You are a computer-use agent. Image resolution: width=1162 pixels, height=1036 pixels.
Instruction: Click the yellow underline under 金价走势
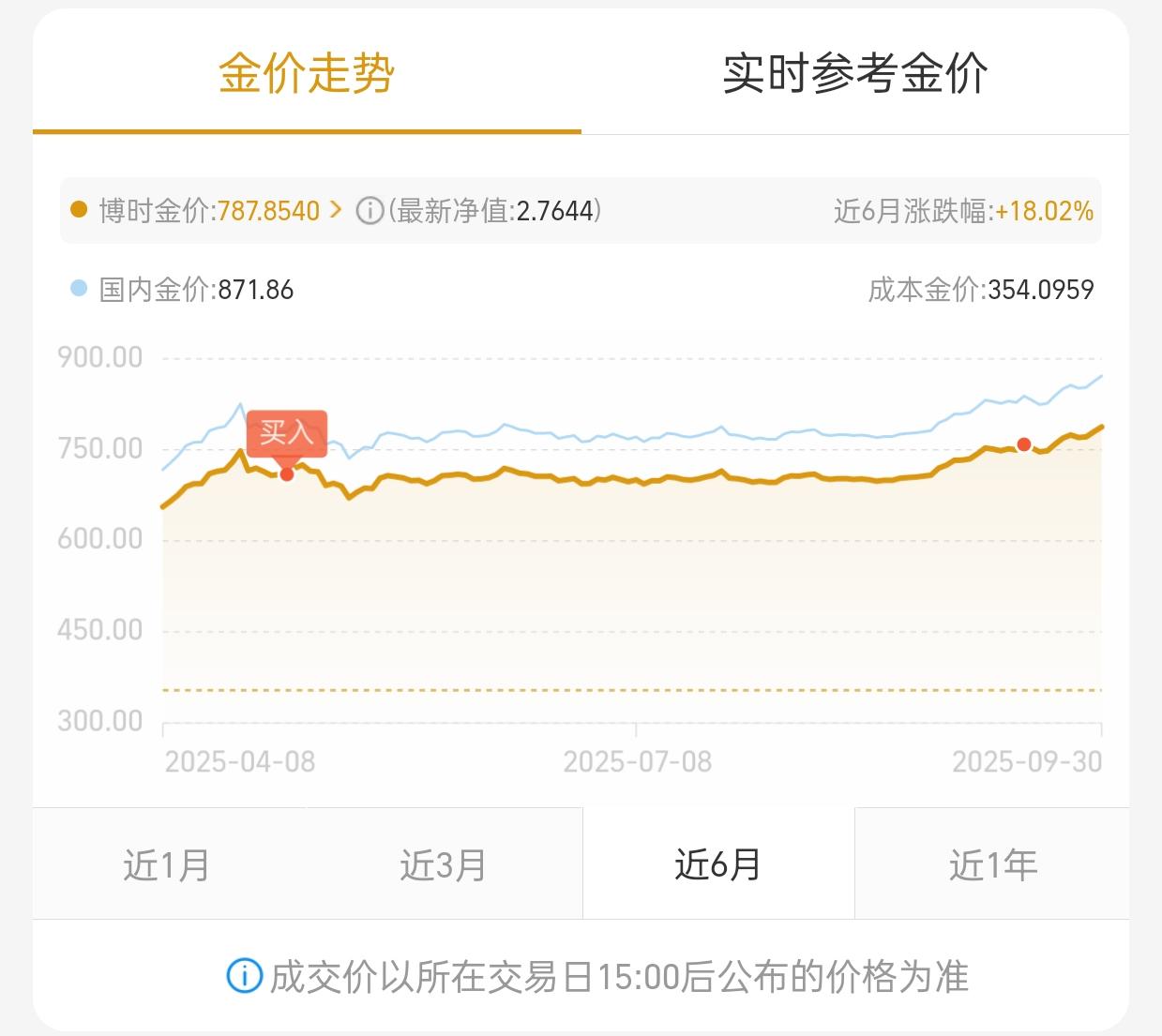pyautogui.click(x=306, y=133)
